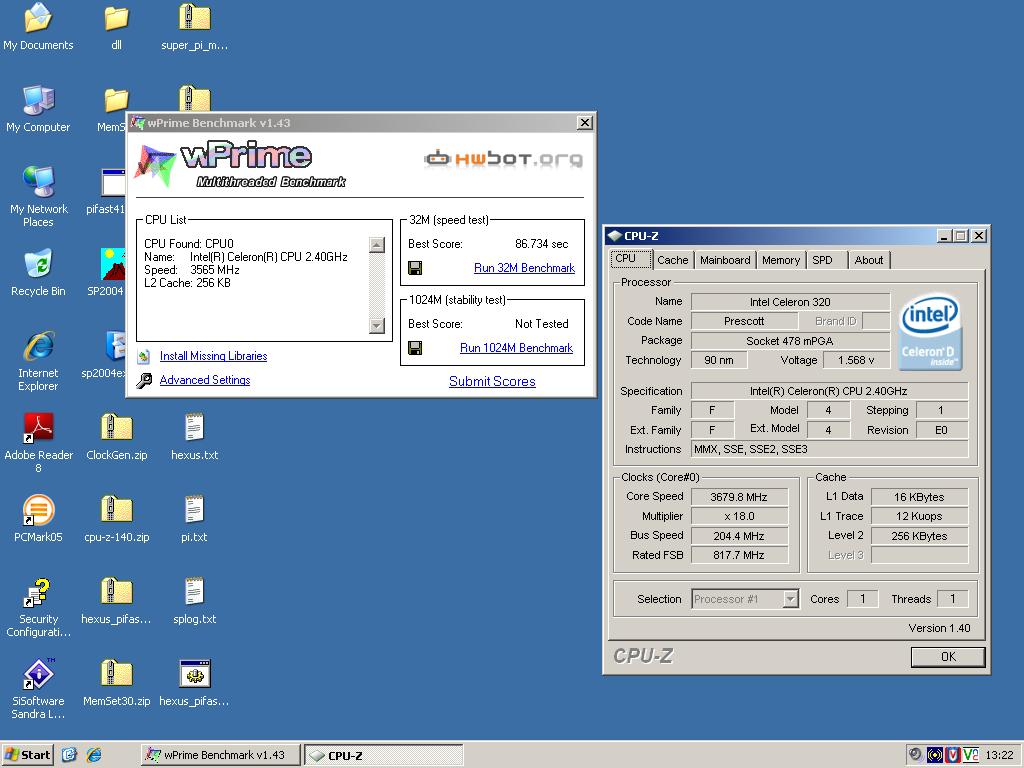Close the wPrime Benchmark window
Image resolution: width=1024 pixels, height=768 pixels.
[584, 123]
